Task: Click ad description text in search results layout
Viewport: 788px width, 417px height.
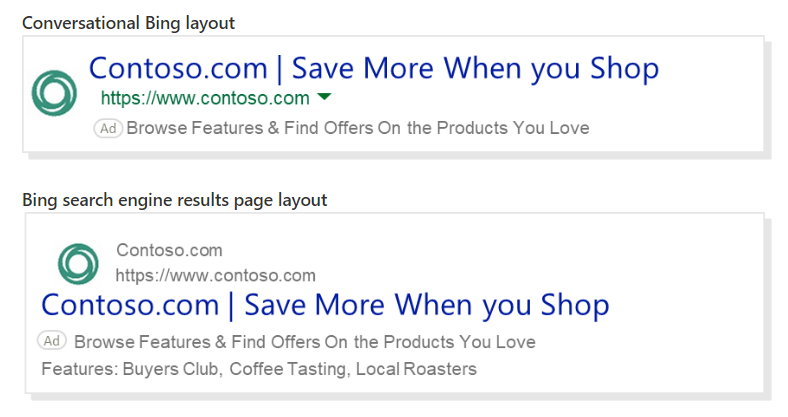Action: pos(305,342)
